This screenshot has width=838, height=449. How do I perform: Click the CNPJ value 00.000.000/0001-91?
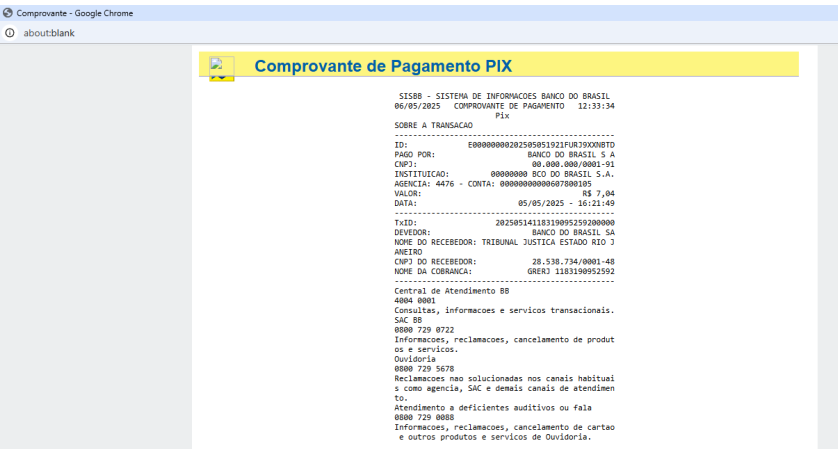click(x=573, y=165)
